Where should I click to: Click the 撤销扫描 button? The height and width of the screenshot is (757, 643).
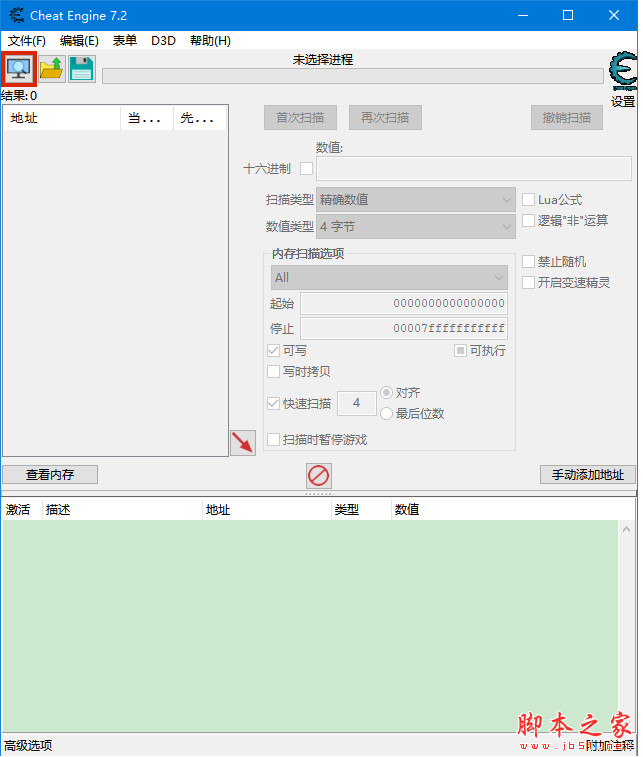(567, 118)
